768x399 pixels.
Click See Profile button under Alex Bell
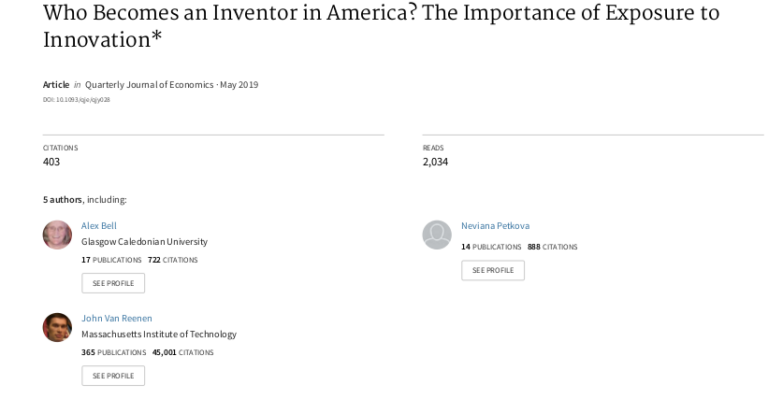(113, 283)
